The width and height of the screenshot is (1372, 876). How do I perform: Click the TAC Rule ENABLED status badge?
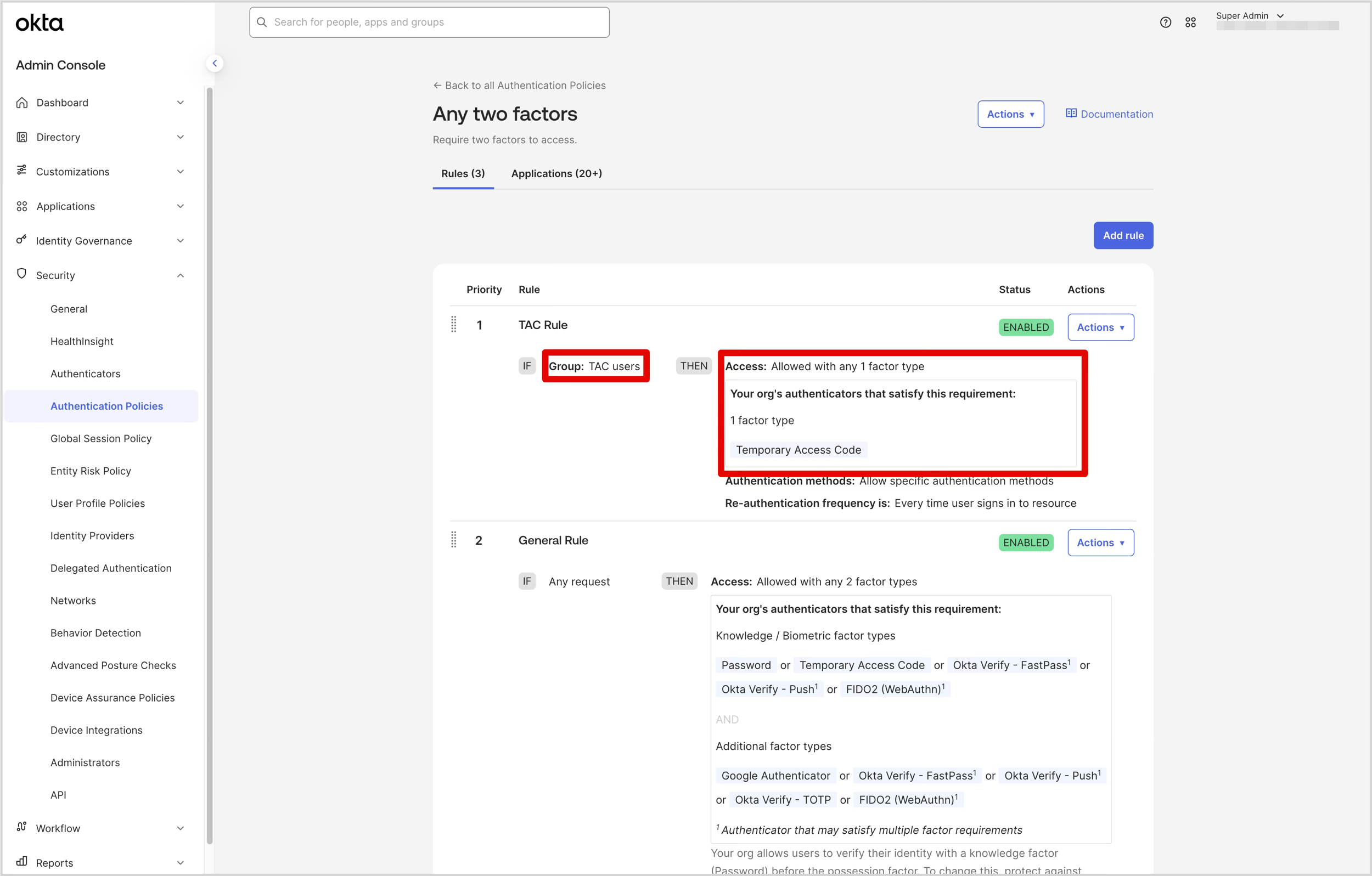point(1026,327)
